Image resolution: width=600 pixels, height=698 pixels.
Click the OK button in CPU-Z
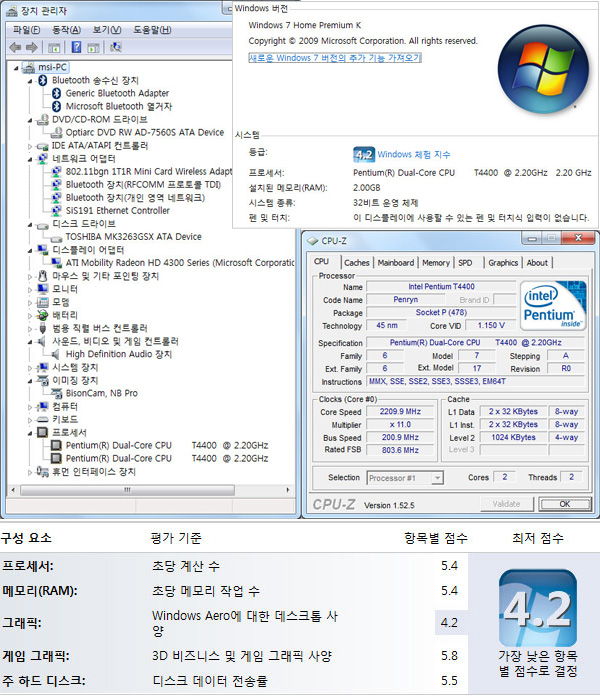(565, 504)
